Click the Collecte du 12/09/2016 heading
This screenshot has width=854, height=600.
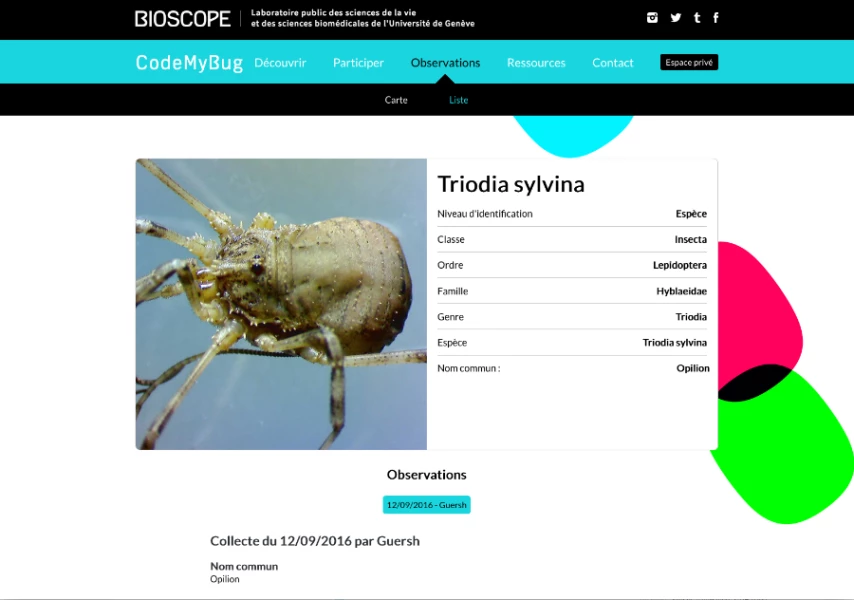tap(314, 541)
